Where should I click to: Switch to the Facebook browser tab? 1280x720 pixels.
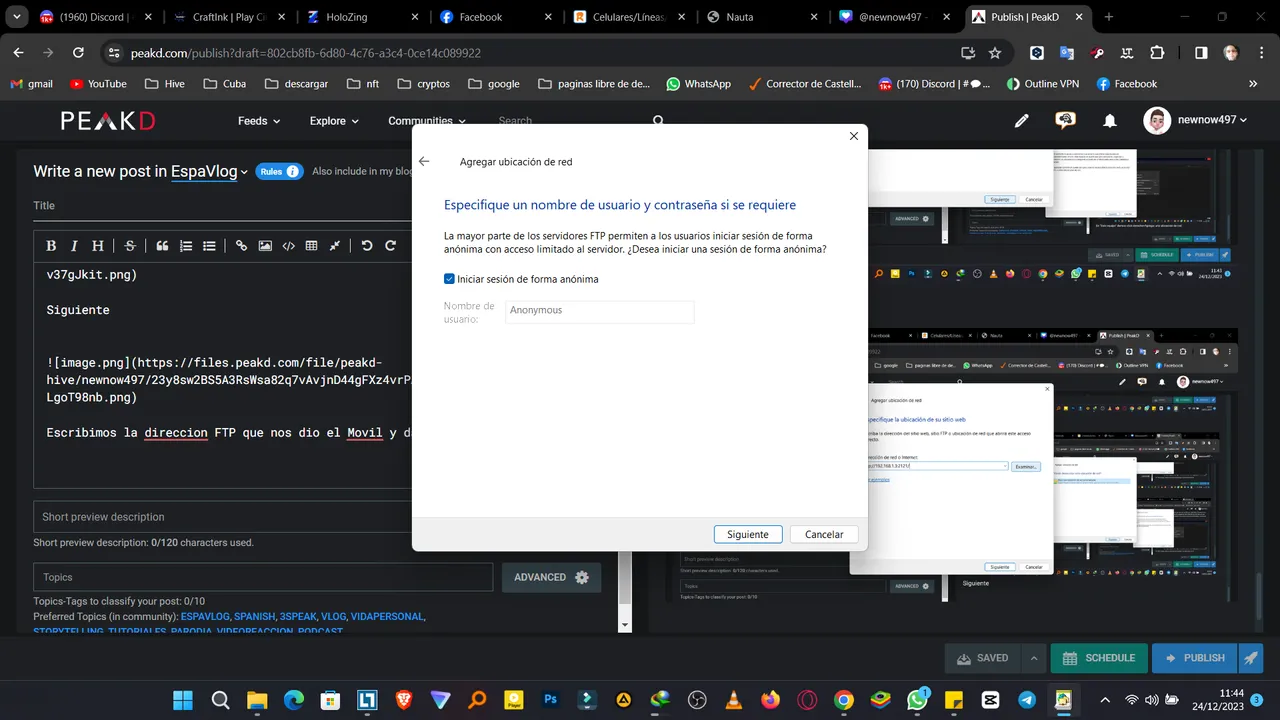click(494, 17)
